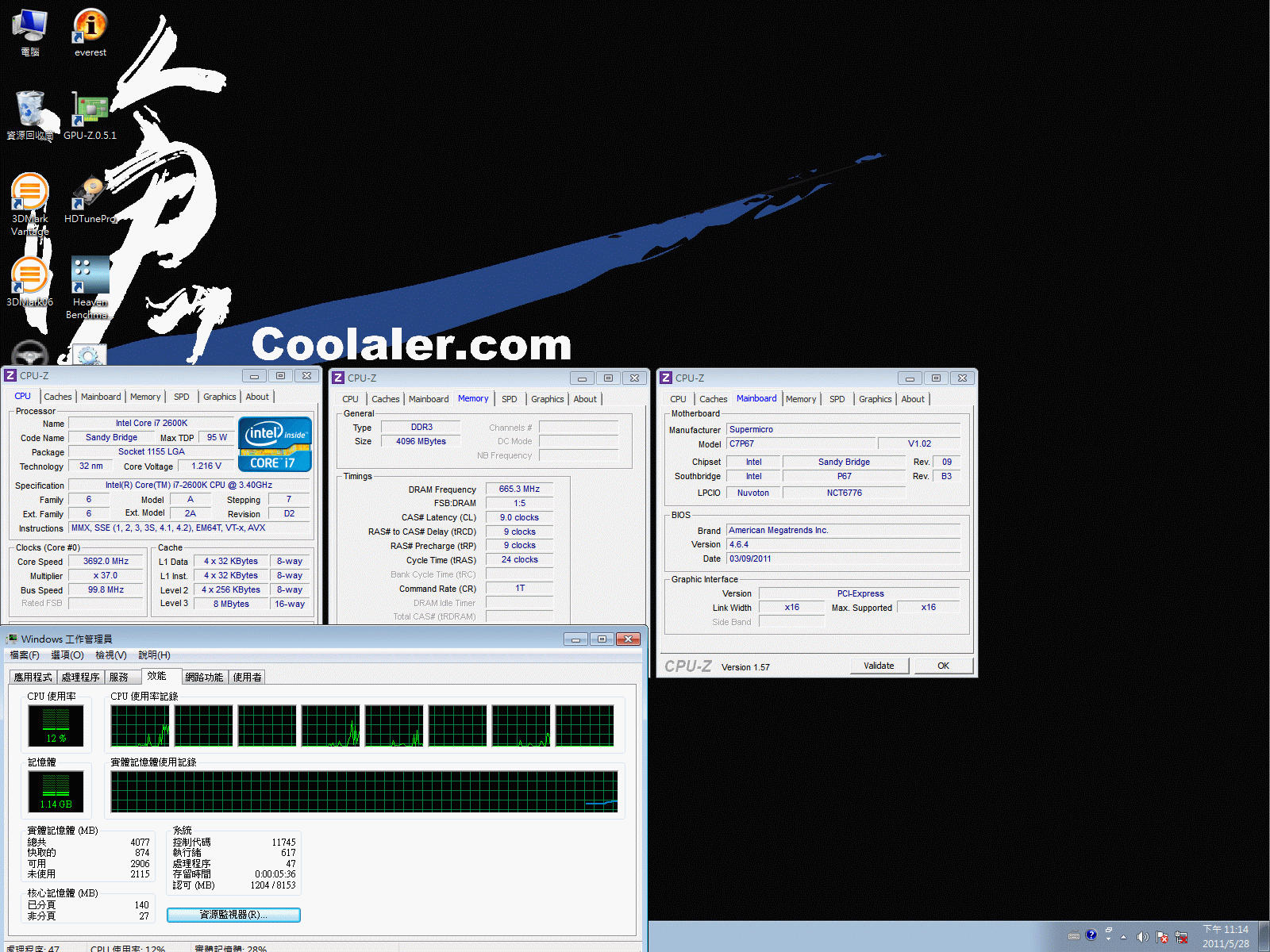Click the Core Speed value 3692.0 MHz
This screenshot has width=1270, height=952.
pyautogui.click(x=106, y=561)
